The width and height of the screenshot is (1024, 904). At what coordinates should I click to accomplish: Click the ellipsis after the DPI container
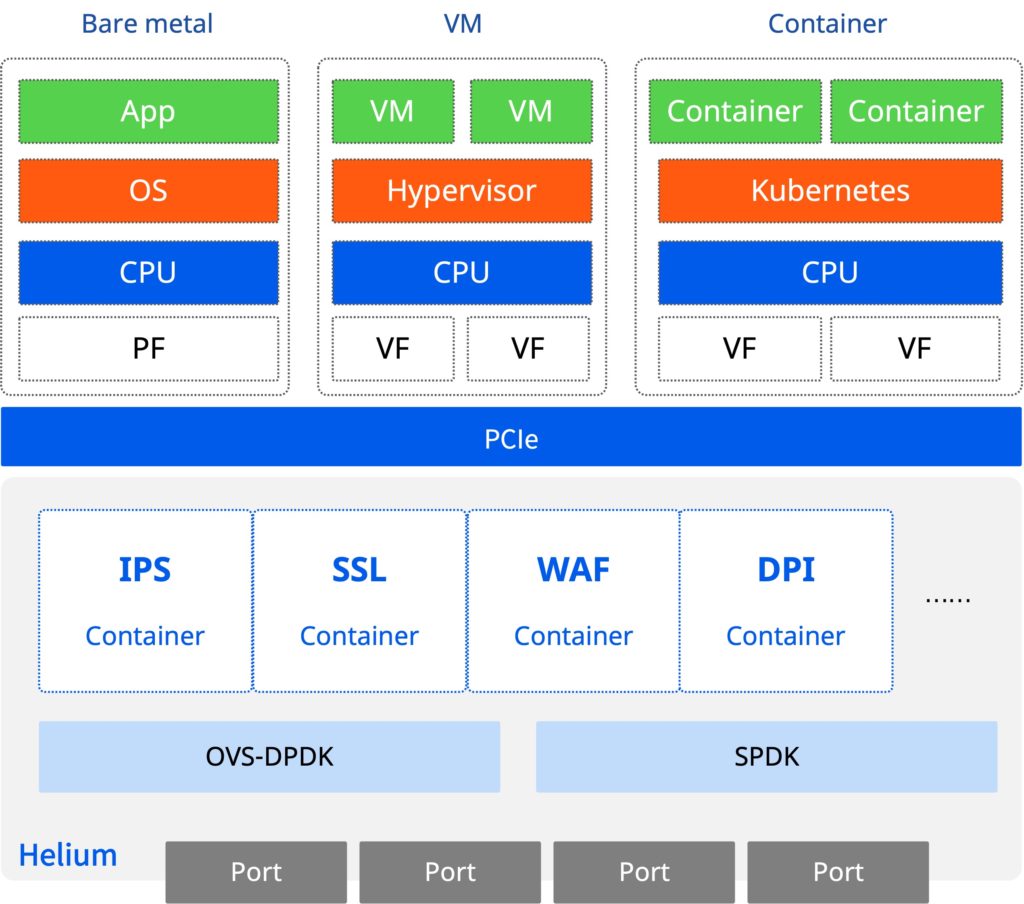948,600
